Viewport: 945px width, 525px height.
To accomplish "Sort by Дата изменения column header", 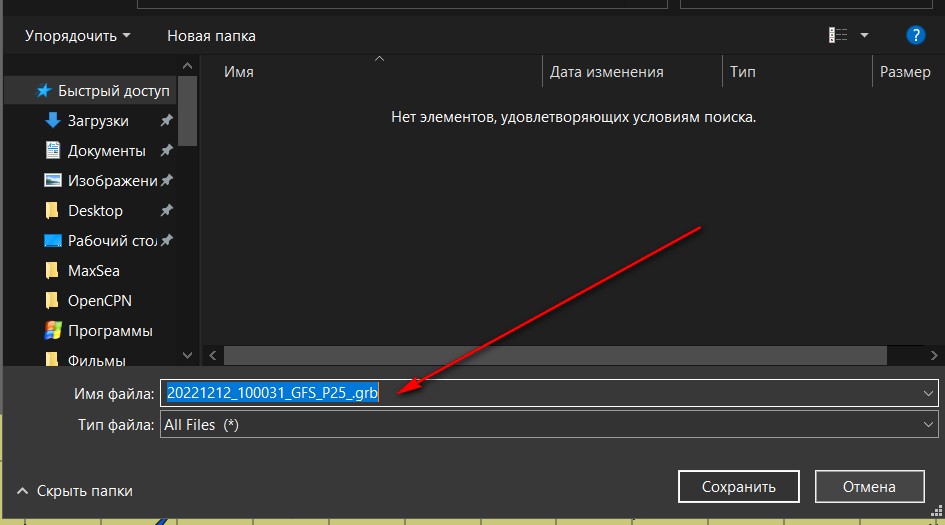I will 606,72.
